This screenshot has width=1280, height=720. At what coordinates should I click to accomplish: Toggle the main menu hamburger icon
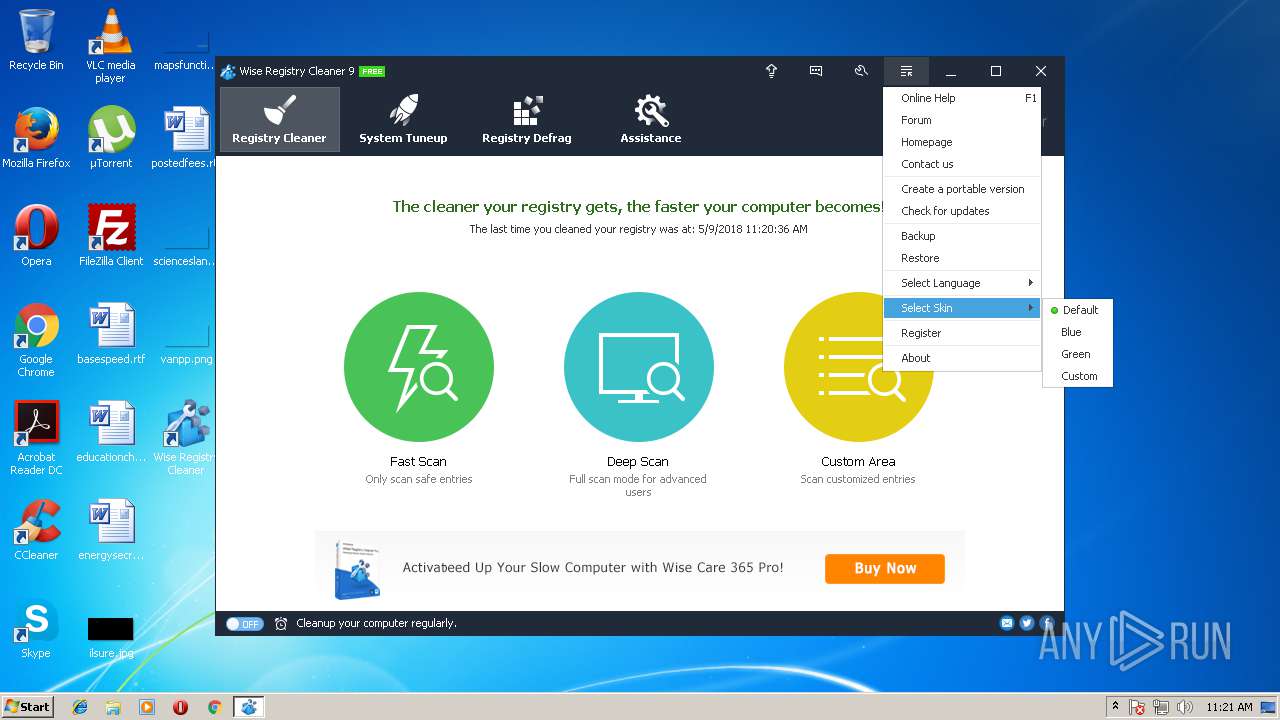(906, 71)
